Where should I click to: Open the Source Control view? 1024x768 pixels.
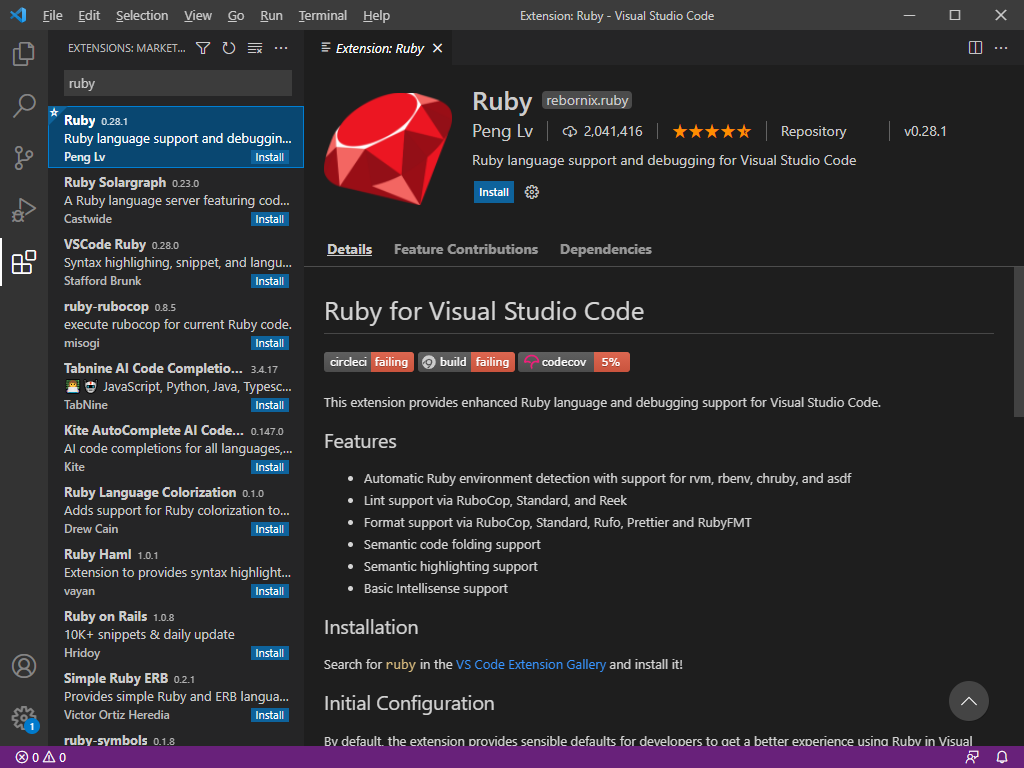(24, 157)
